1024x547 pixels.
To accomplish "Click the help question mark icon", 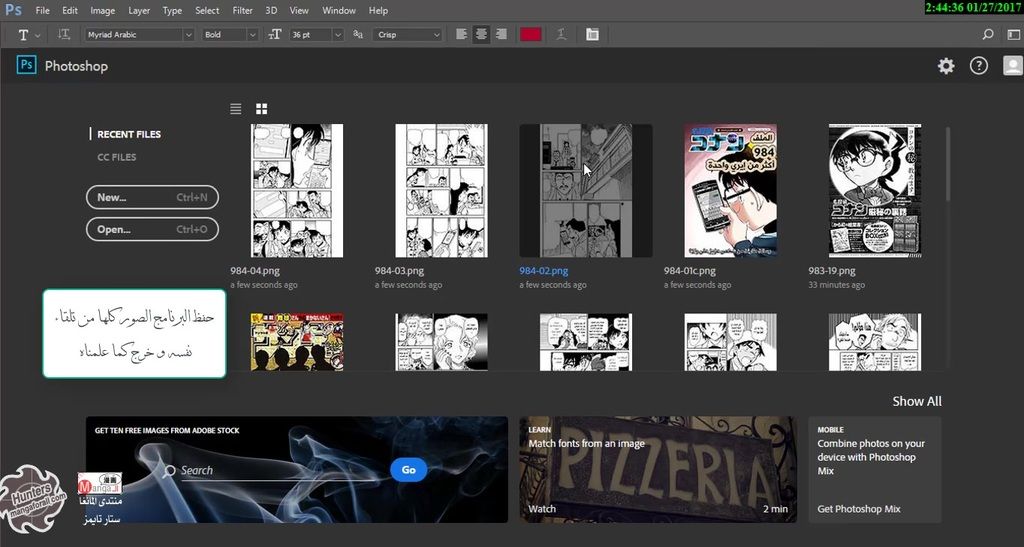I will [x=978, y=65].
